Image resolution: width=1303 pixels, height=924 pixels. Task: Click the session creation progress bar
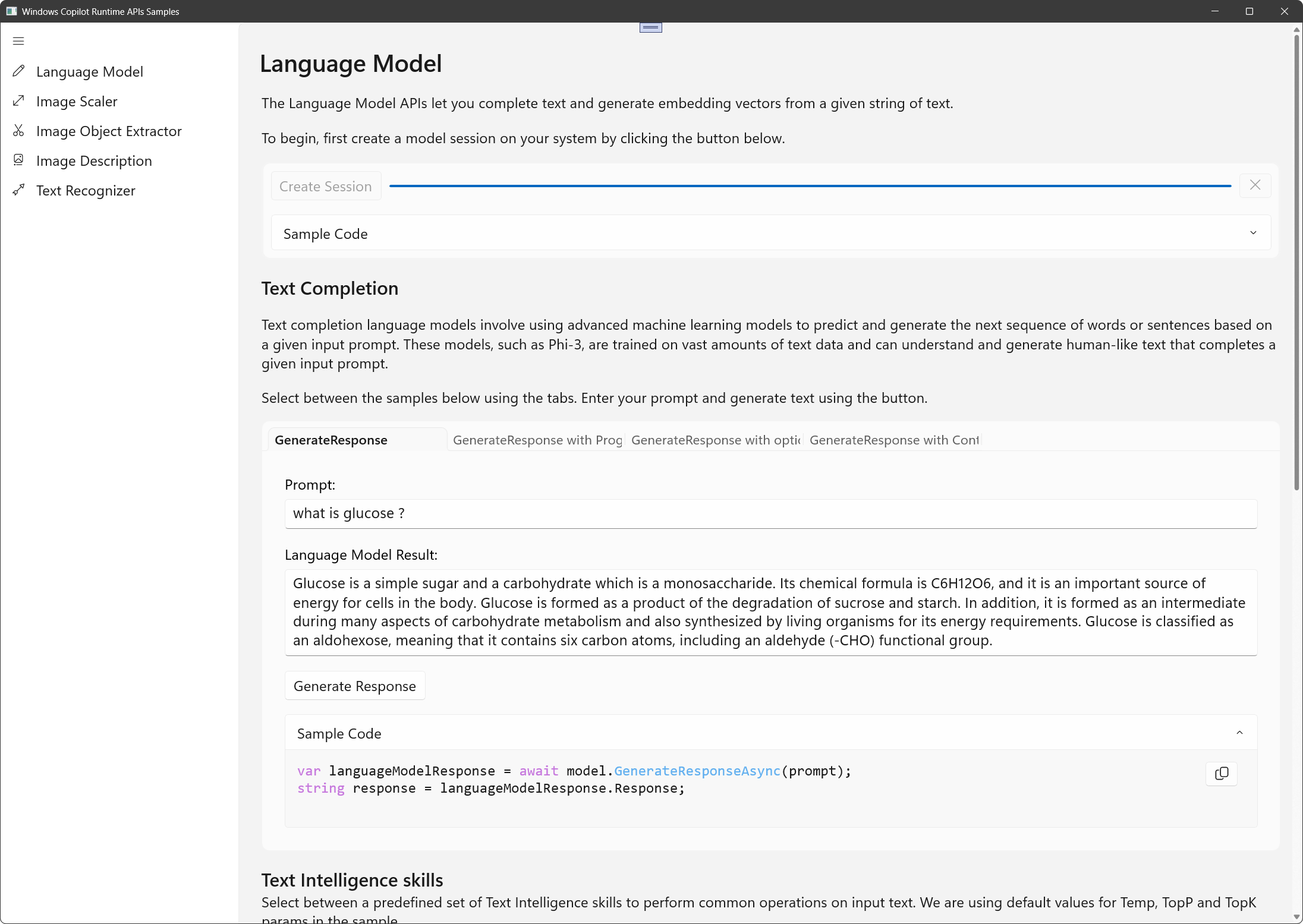coord(810,186)
